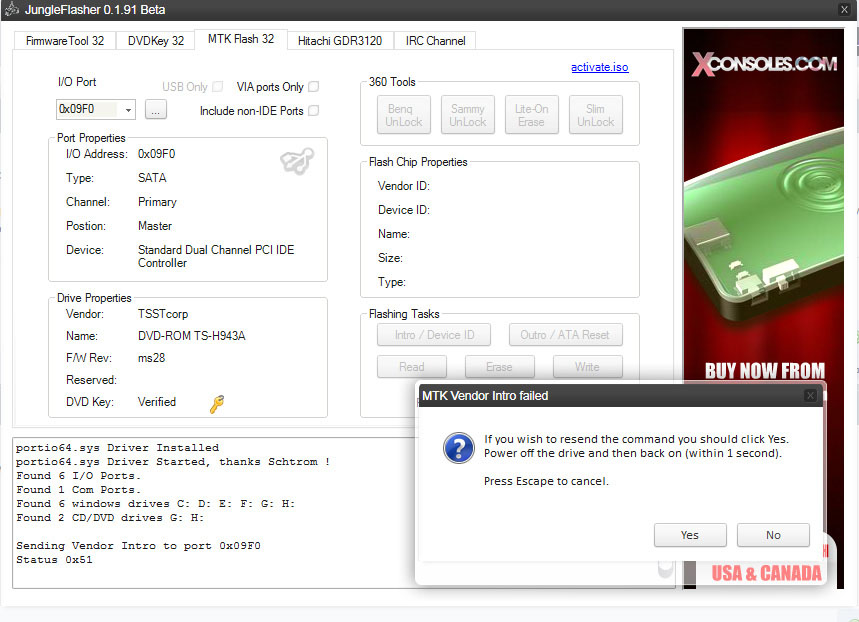This screenshot has height=622, width=859.
Task: Click the Outro / ATA Reset button
Action: coord(565,334)
